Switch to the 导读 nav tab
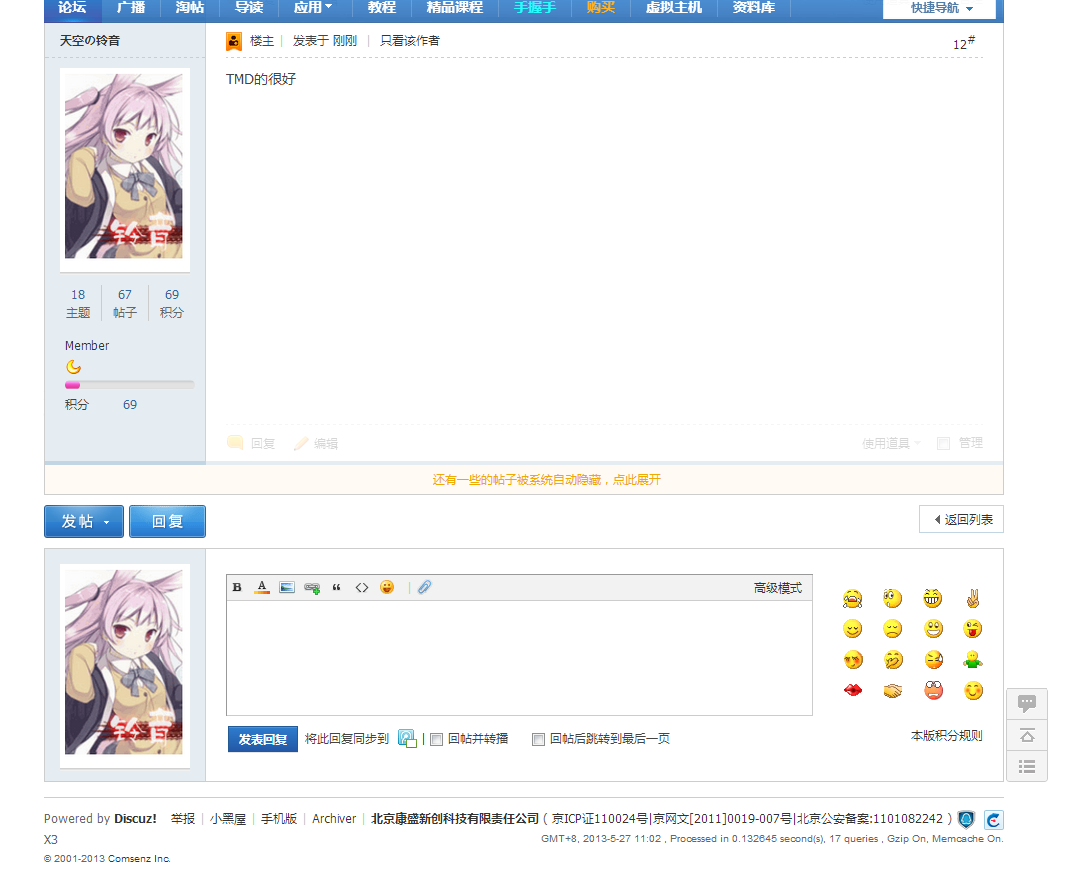This screenshot has height=873, width=1071. 249,8
